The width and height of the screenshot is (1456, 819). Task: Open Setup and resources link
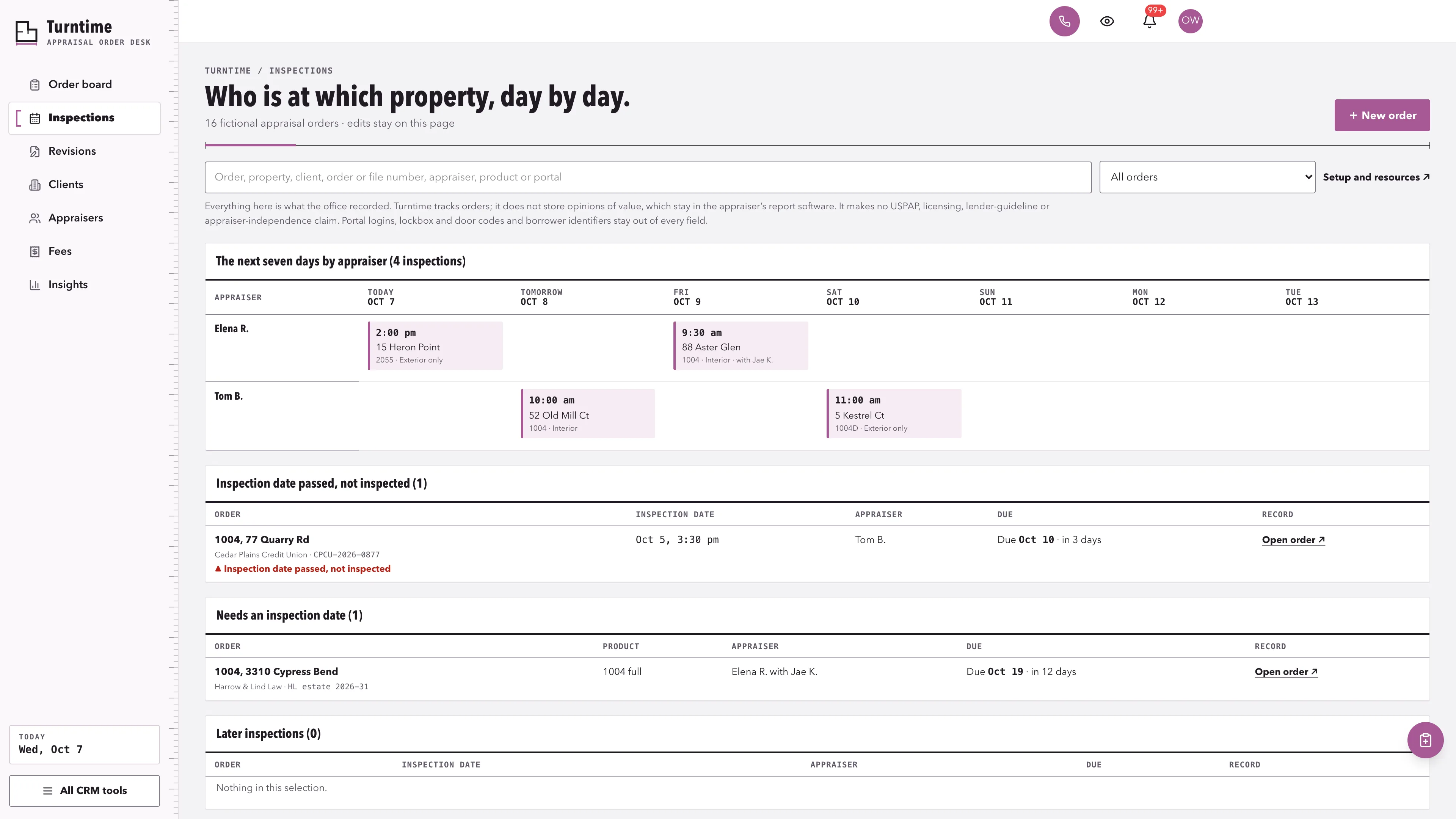click(1376, 177)
